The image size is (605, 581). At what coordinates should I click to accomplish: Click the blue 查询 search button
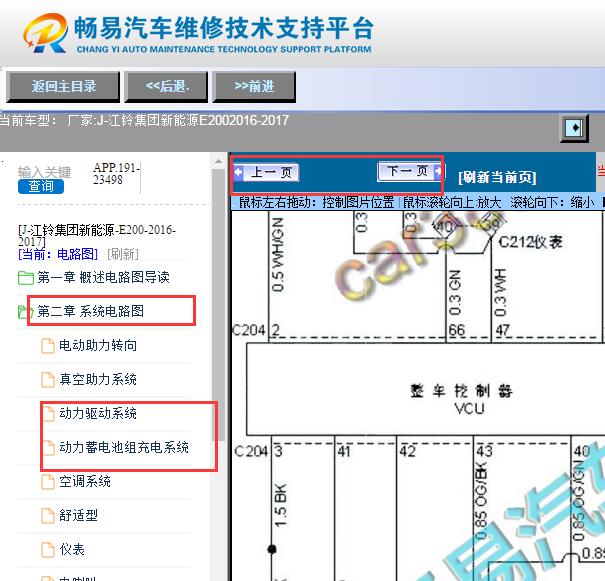click(x=41, y=186)
